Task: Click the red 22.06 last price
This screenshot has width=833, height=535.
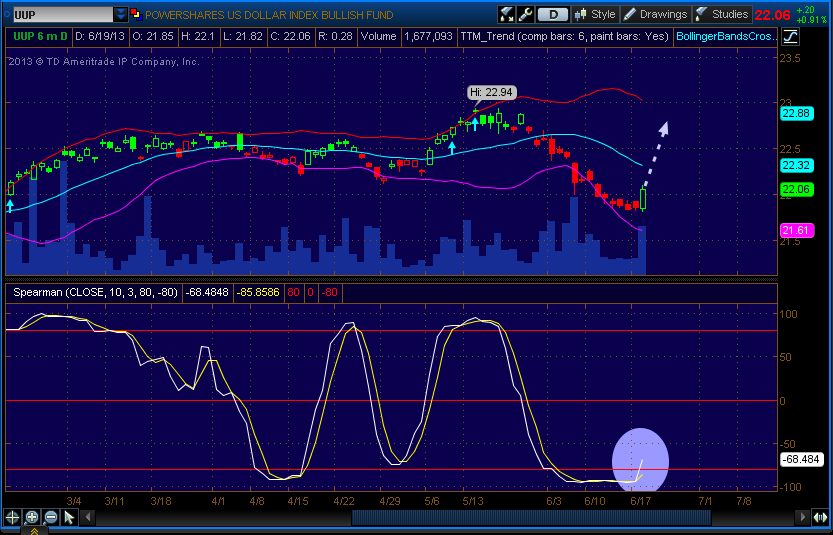Action: click(772, 15)
